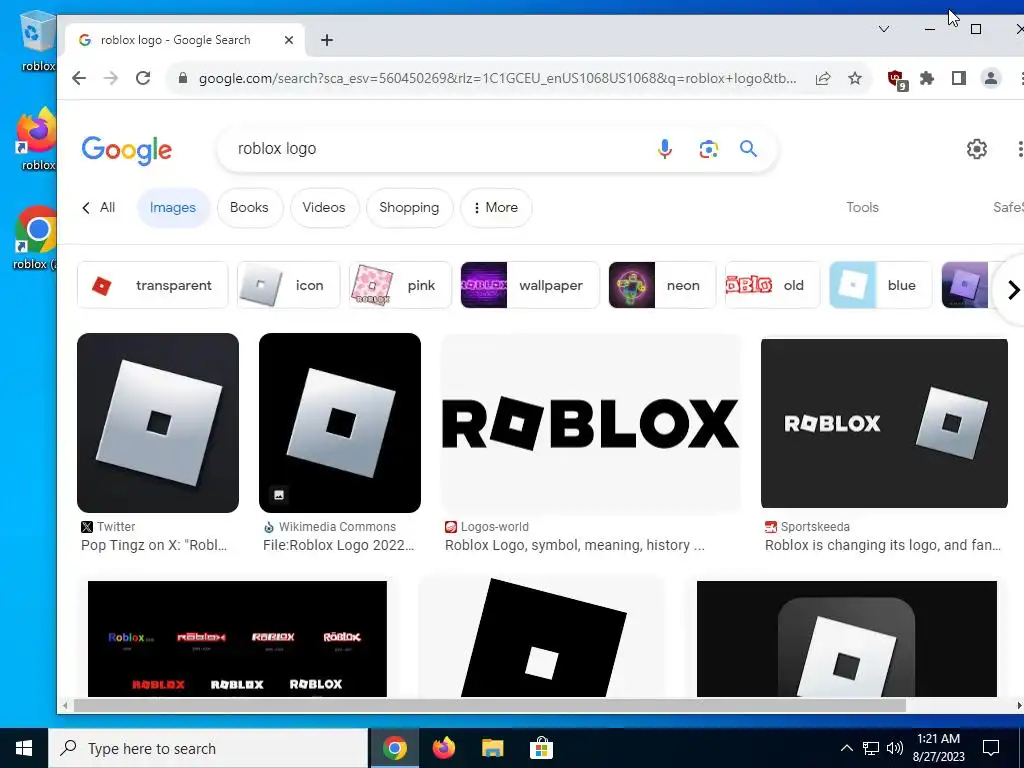Bookmark this page with star icon
The width and height of the screenshot is (1024, 768).
tap(855, 78)
